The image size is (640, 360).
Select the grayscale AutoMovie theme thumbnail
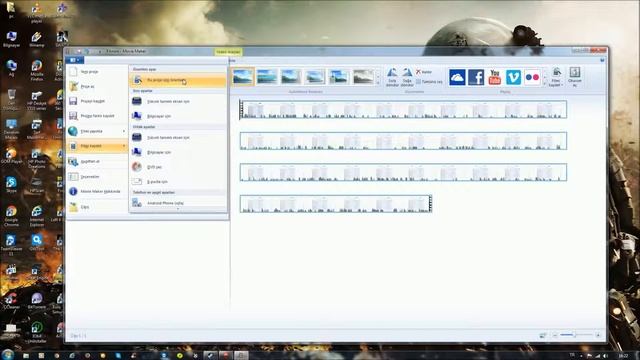pyautogui.click(x=363, y=76)
